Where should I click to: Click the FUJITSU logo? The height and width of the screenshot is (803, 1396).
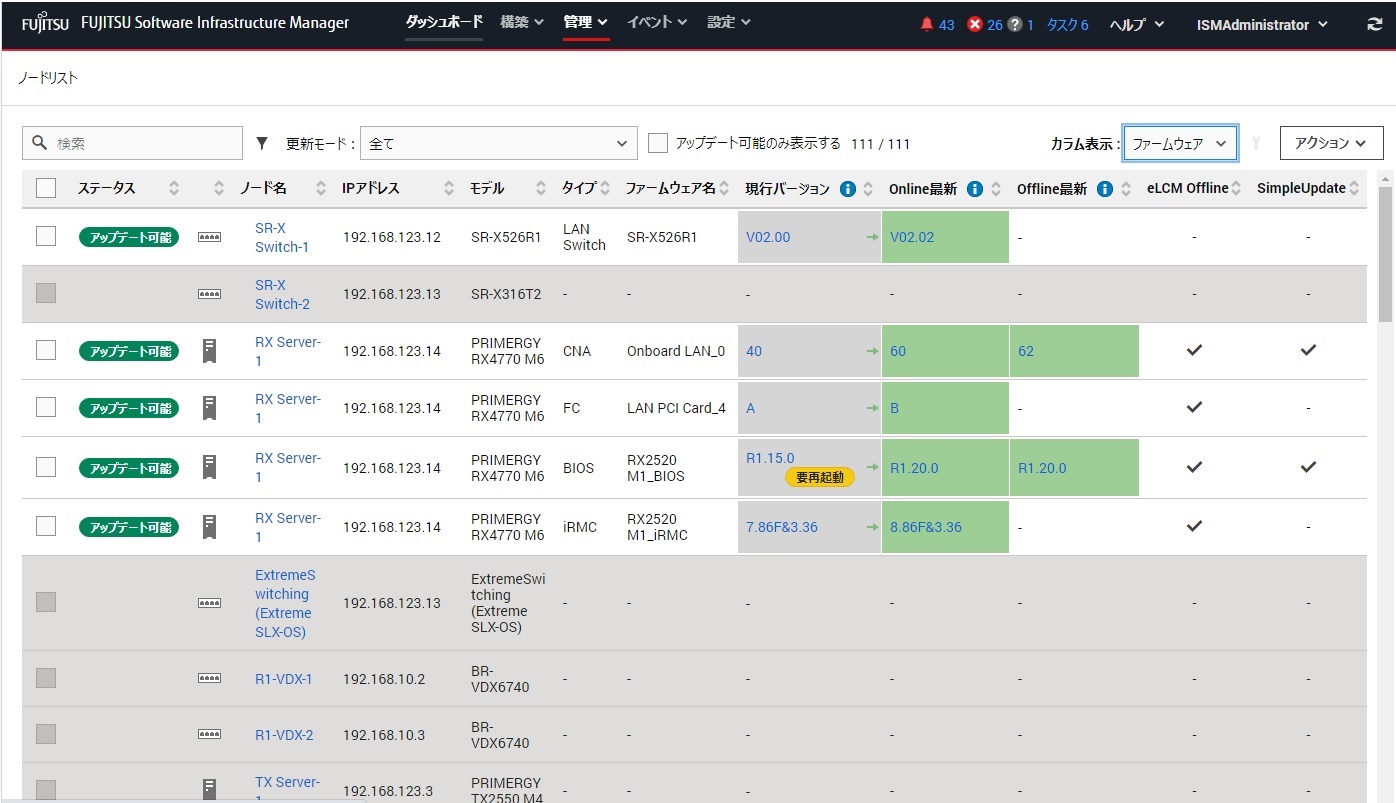pyautogui.click(x=45, y=24)
